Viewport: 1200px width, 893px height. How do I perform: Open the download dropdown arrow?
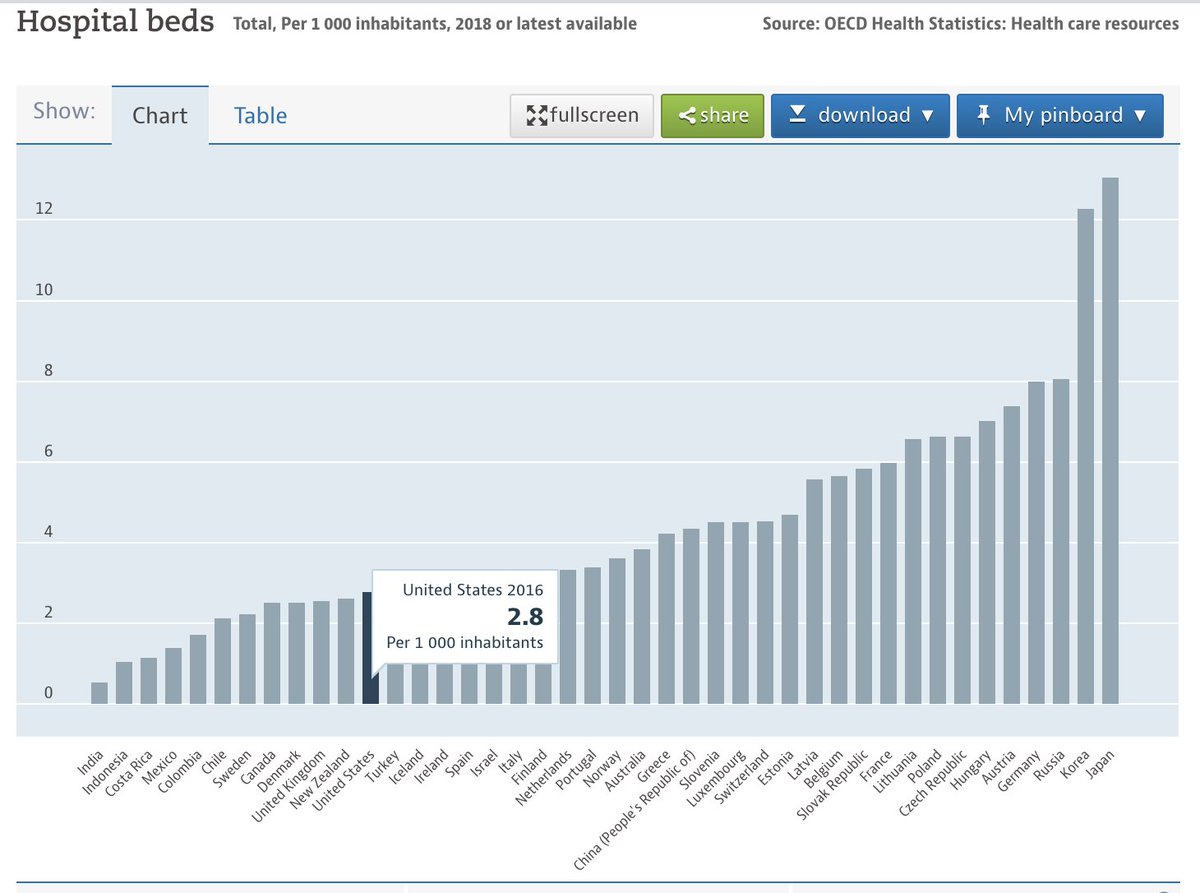tap(927, 115)
